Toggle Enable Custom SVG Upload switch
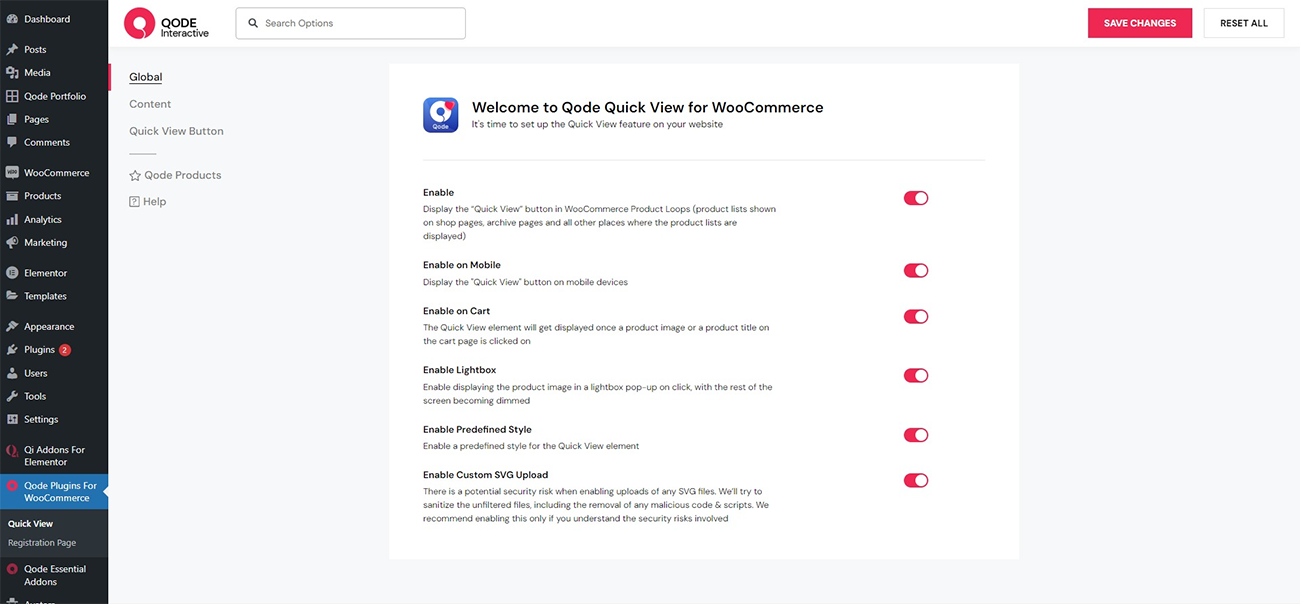 point(915,481)
